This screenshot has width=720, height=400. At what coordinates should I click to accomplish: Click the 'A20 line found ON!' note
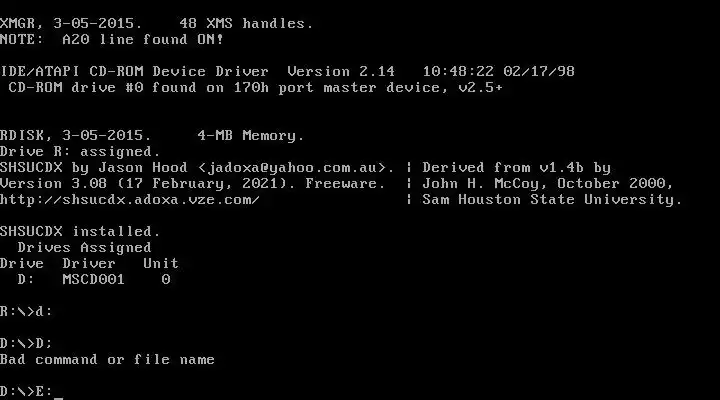click(x=143, y=39)
